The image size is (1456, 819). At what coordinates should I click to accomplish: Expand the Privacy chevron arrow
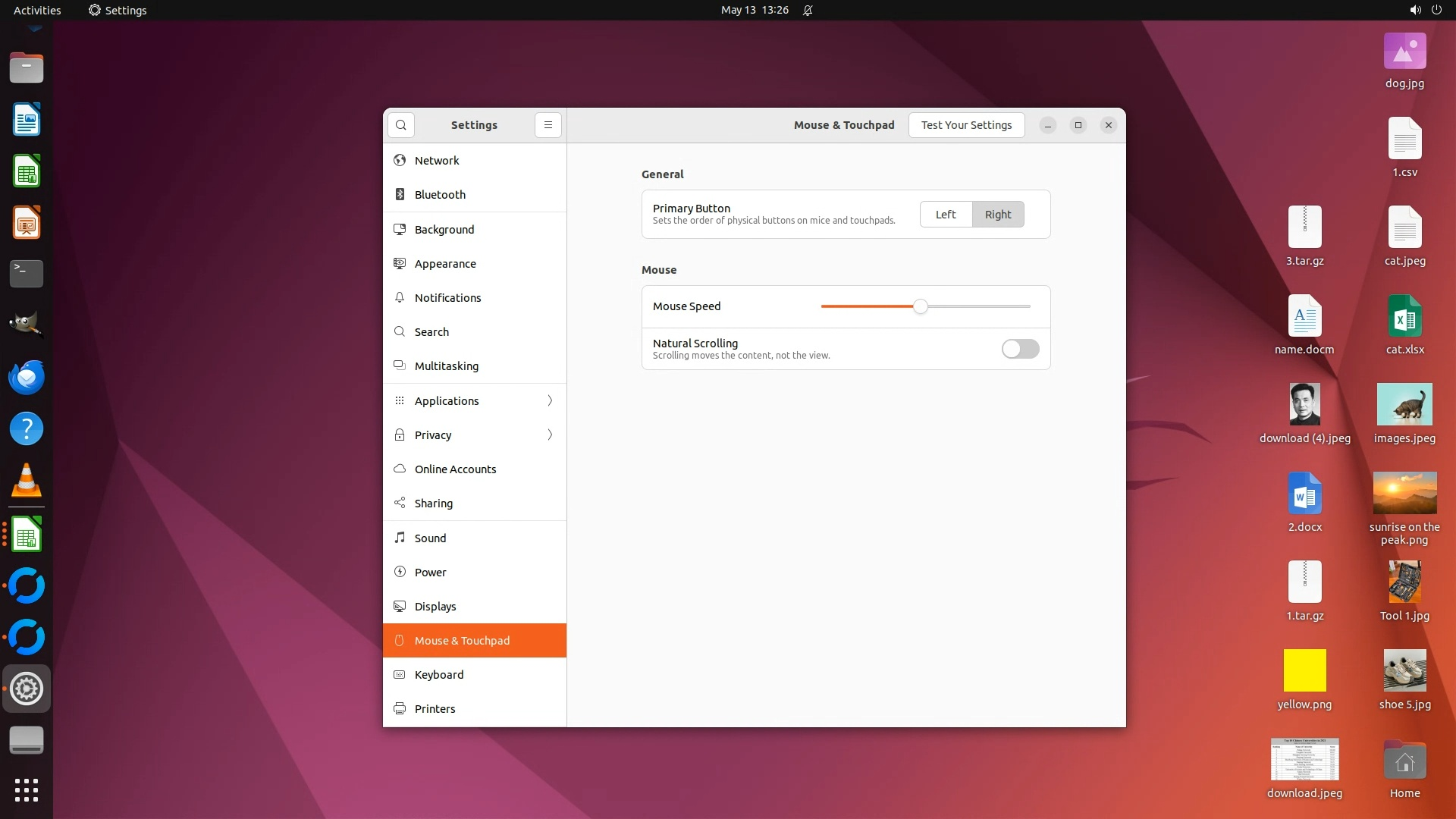[x=550, y=435]
